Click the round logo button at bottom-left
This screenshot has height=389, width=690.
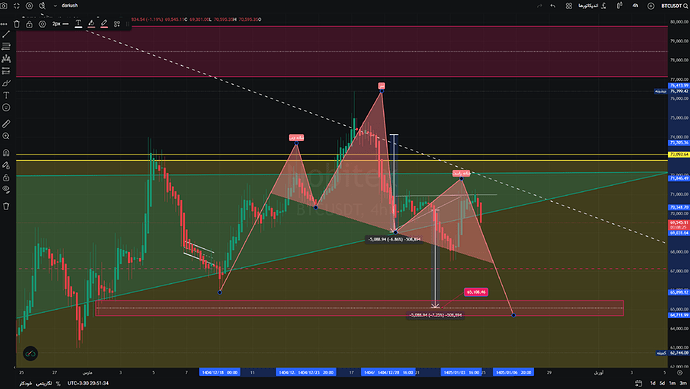pos(30,353)
